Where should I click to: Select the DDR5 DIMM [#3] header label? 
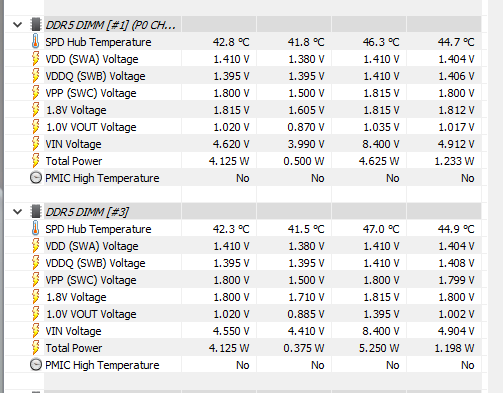point(87,212)
